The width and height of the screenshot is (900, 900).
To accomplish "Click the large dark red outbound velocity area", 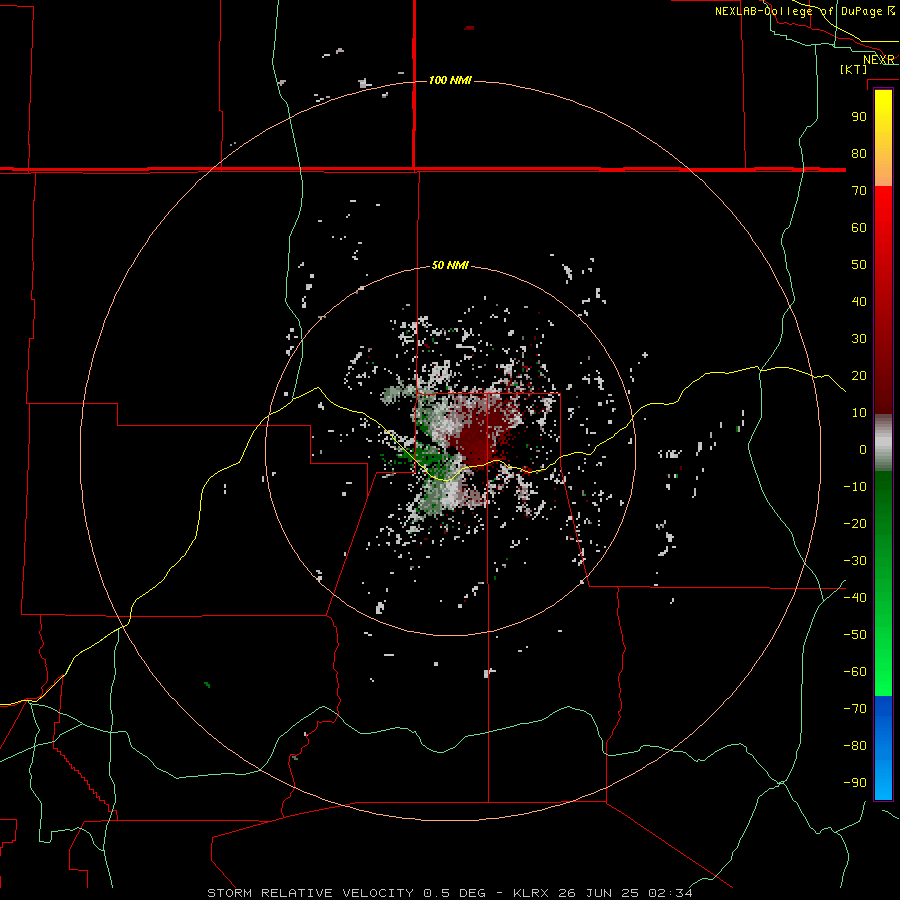I will click(479, 437).
